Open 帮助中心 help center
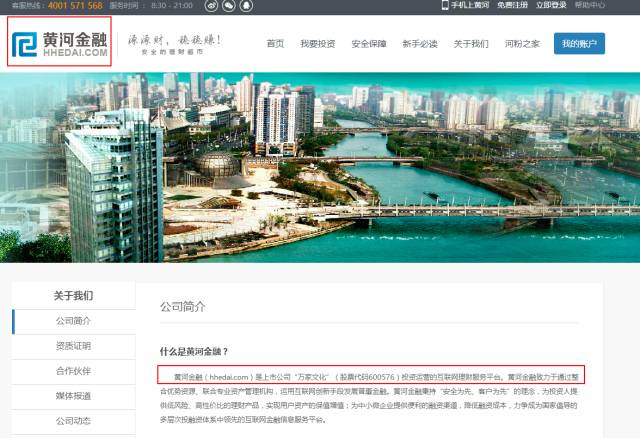This screenshot has width=640, height=438. [590, 5]
